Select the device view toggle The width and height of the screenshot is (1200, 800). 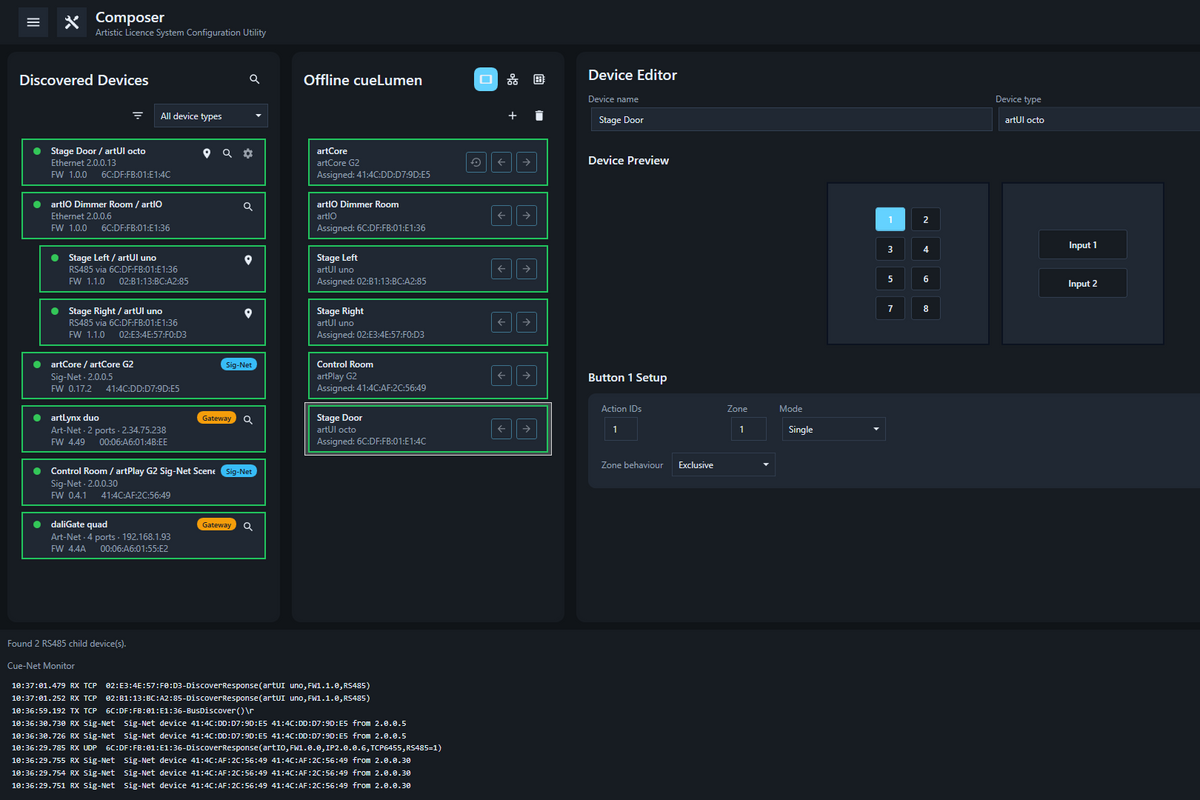coord(485,79)
